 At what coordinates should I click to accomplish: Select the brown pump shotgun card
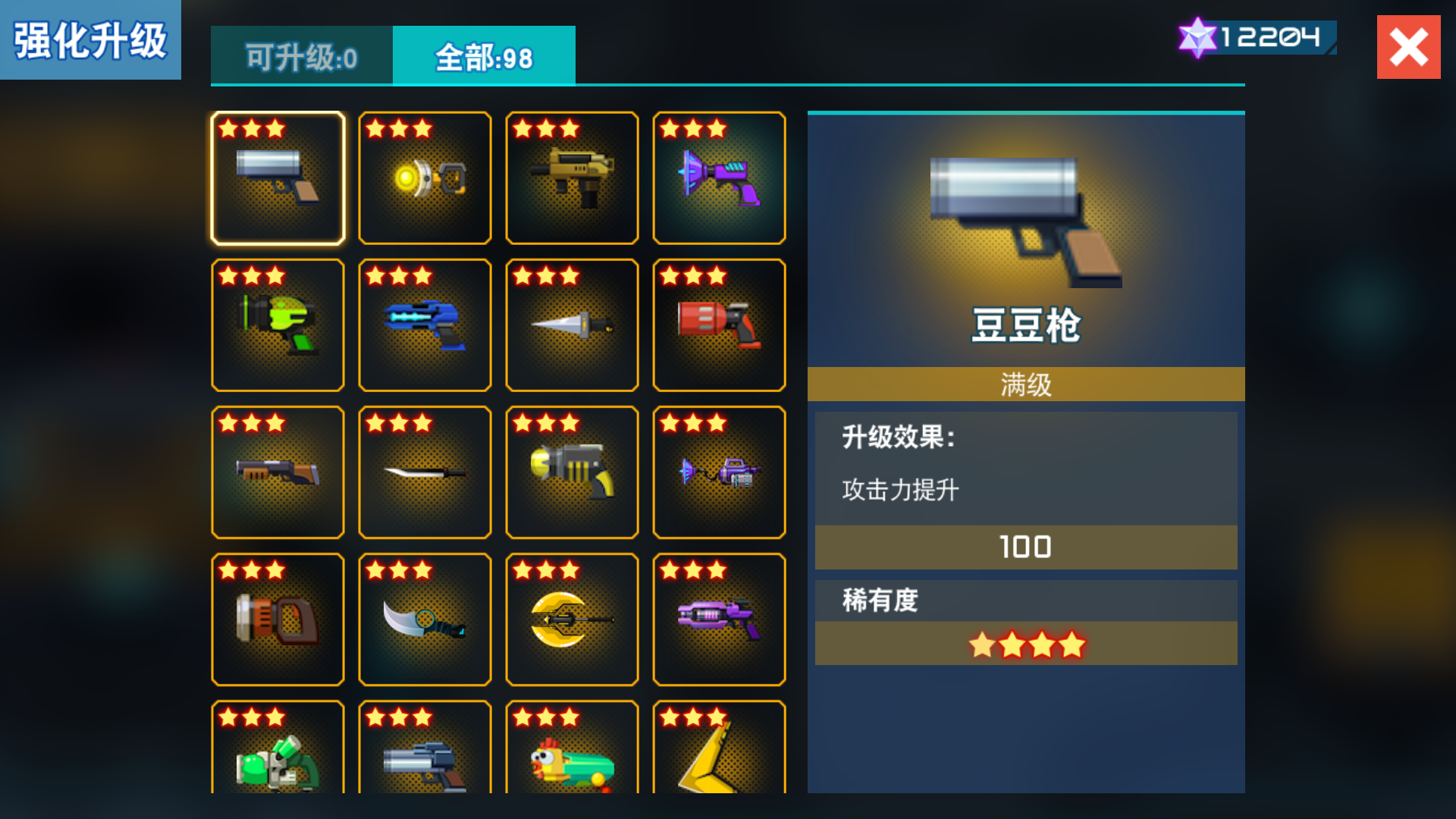(x=278, y=472)
